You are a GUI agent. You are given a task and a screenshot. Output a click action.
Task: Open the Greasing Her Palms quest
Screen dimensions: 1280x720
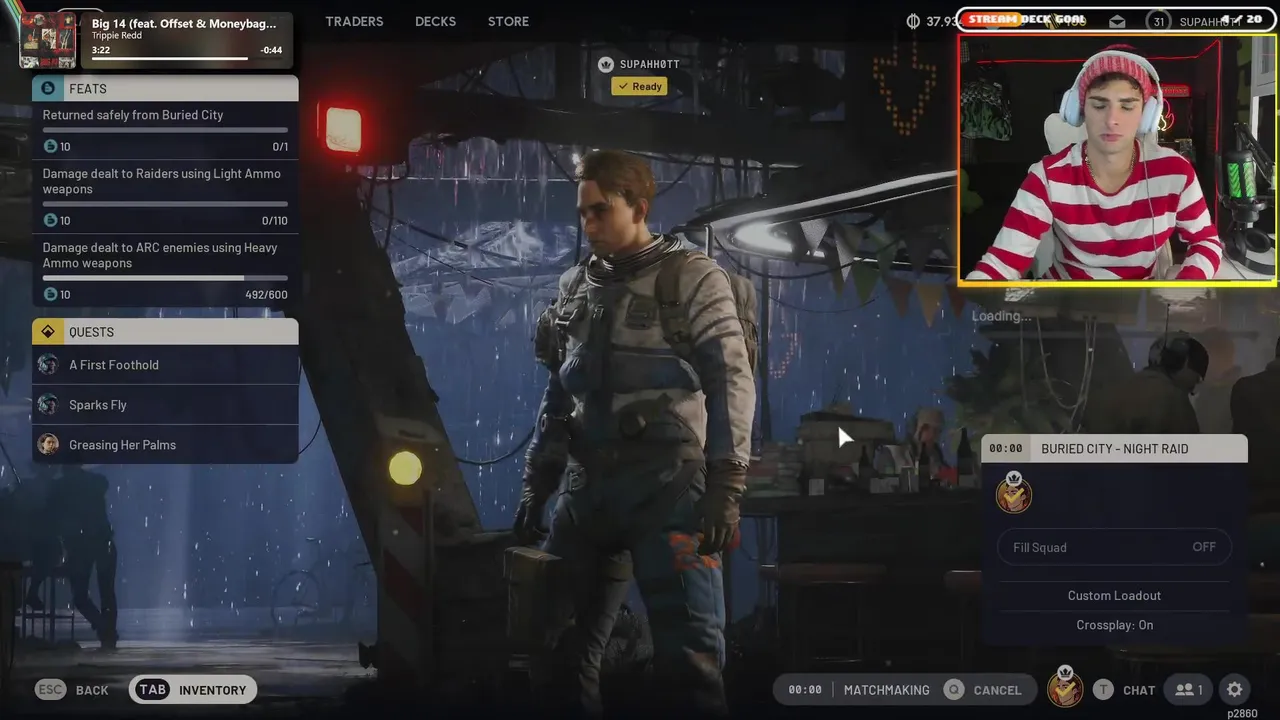click(x=165, y=445)
